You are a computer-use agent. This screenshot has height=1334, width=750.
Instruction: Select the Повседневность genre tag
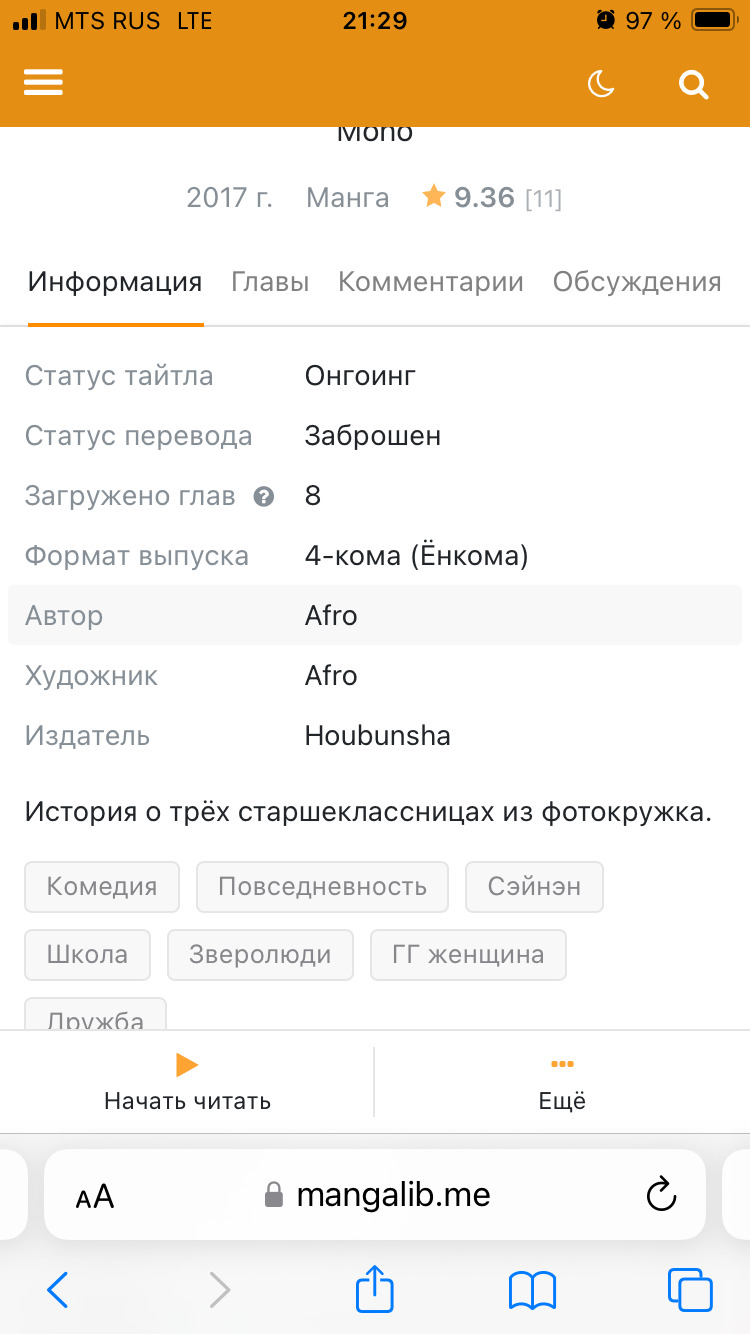coord(322,887)
